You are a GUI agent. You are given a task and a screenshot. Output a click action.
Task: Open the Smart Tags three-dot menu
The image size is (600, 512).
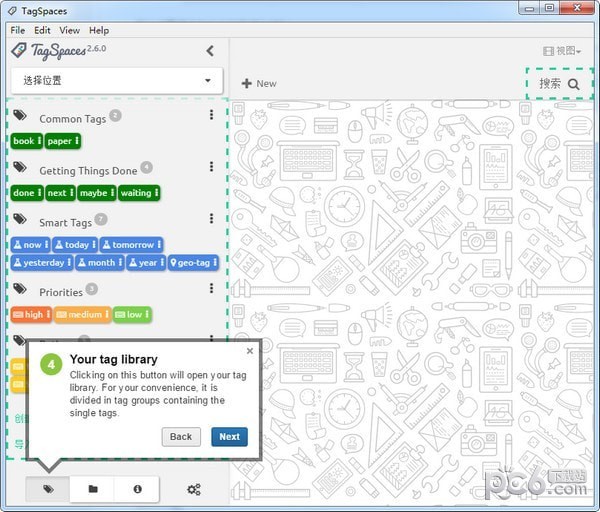[211, 219]
